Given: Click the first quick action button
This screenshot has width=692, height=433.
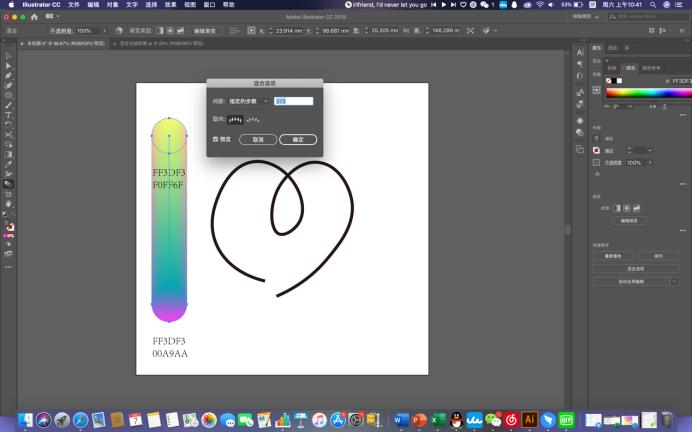Looking at the screenshot, I should 613,256.
